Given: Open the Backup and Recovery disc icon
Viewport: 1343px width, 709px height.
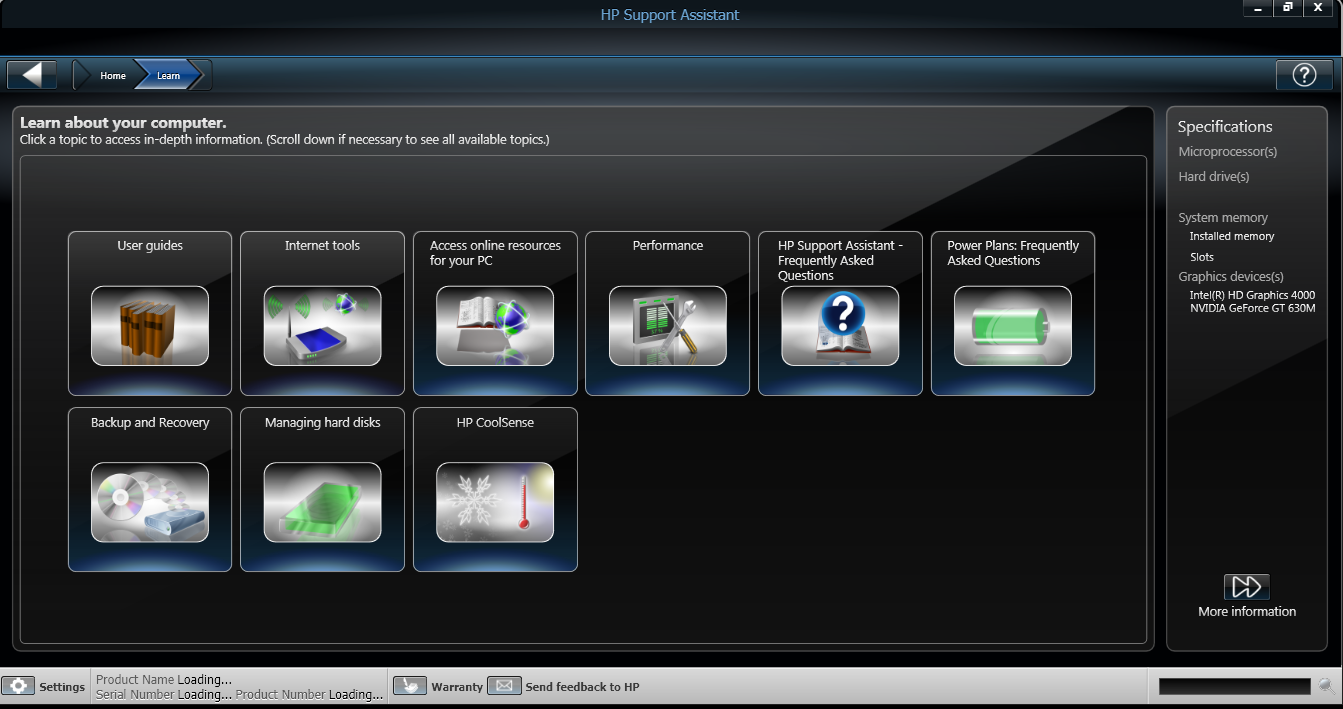Looking at the screenshot, I should tap(149, 502).
